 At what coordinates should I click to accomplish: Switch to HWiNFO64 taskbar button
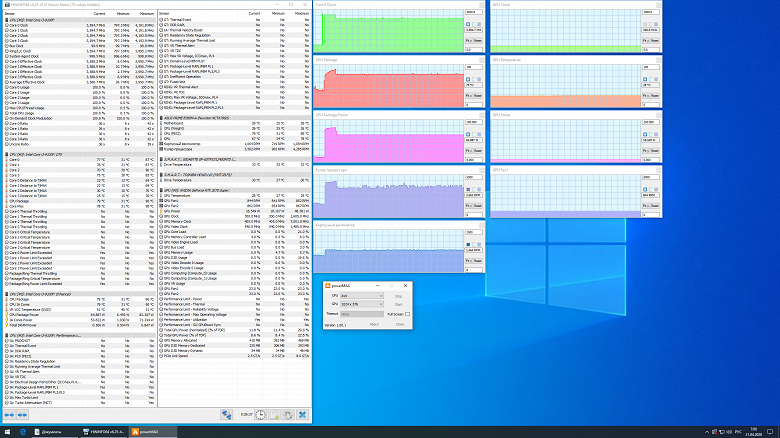(x=104, y=432)
